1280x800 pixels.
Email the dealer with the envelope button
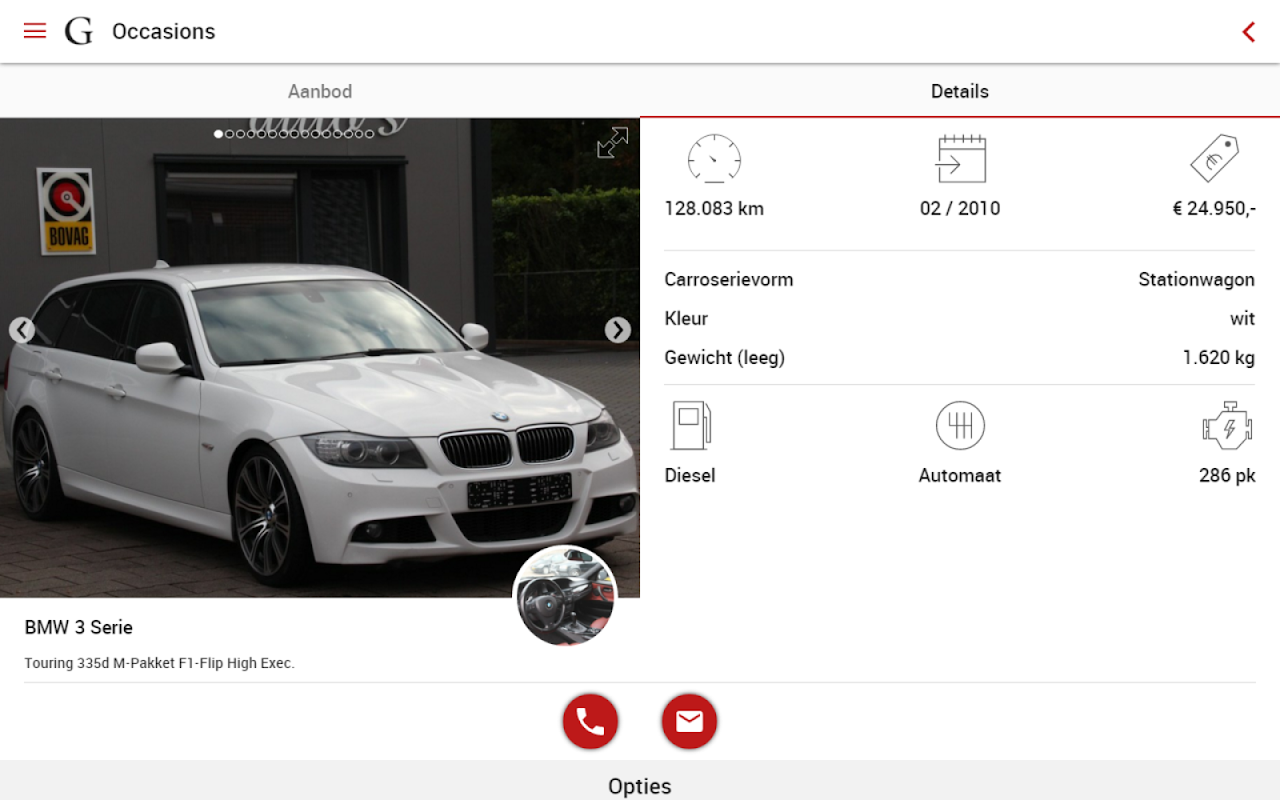[x=689, y=721]
